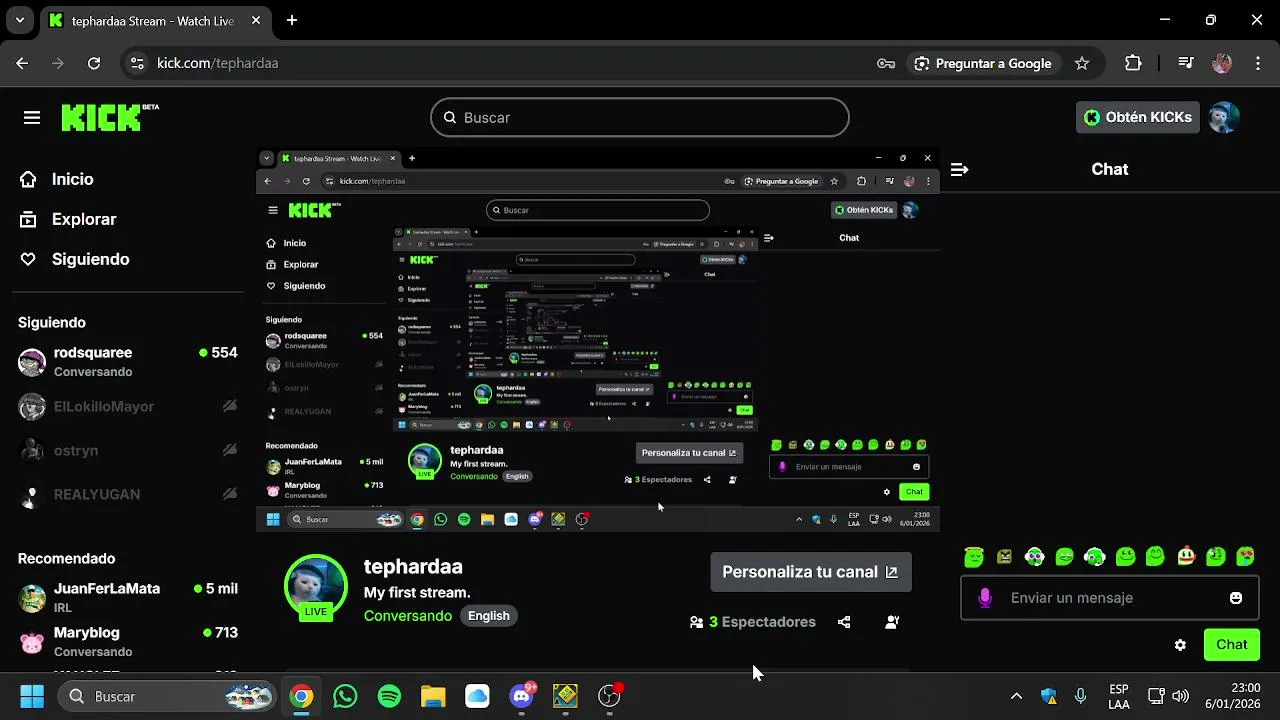Open the password manager key icon
1280x720 pixels.
(886, 63)
